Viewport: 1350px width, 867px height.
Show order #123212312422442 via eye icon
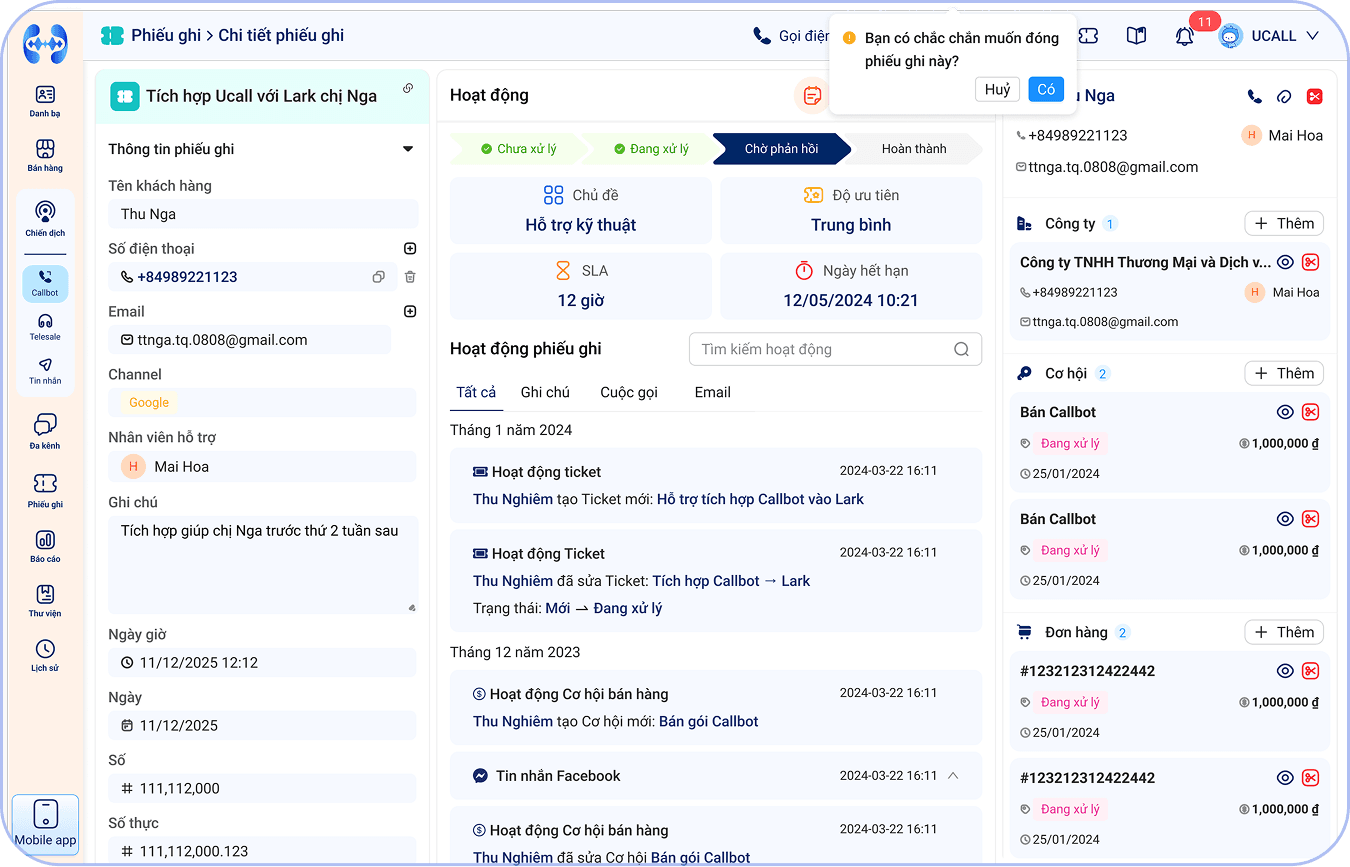(x=1285, y=671)
